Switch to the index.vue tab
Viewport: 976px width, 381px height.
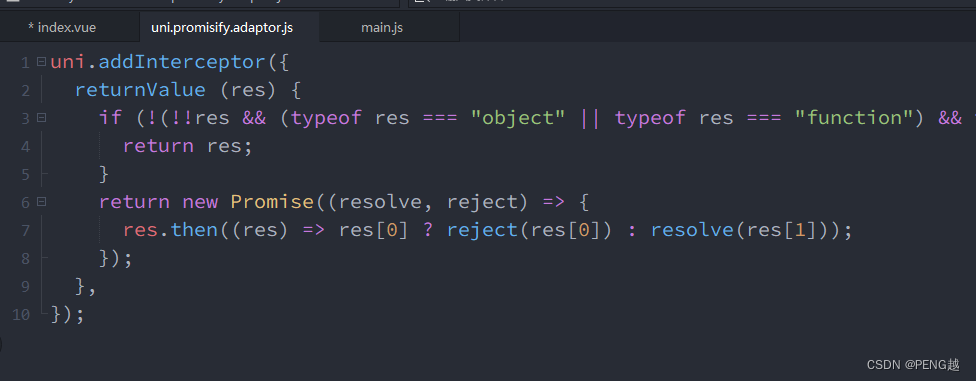[62, 28]
